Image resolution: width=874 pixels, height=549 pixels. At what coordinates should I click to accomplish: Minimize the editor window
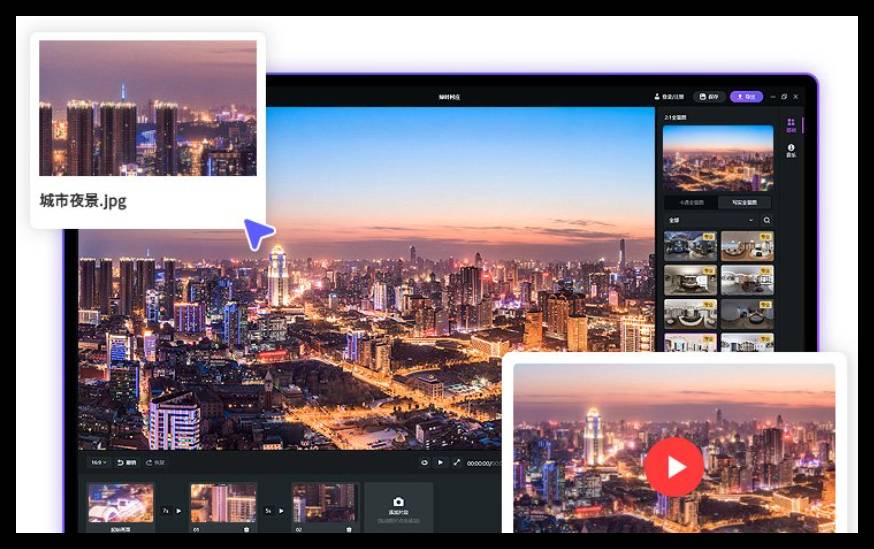coord(773,96)
